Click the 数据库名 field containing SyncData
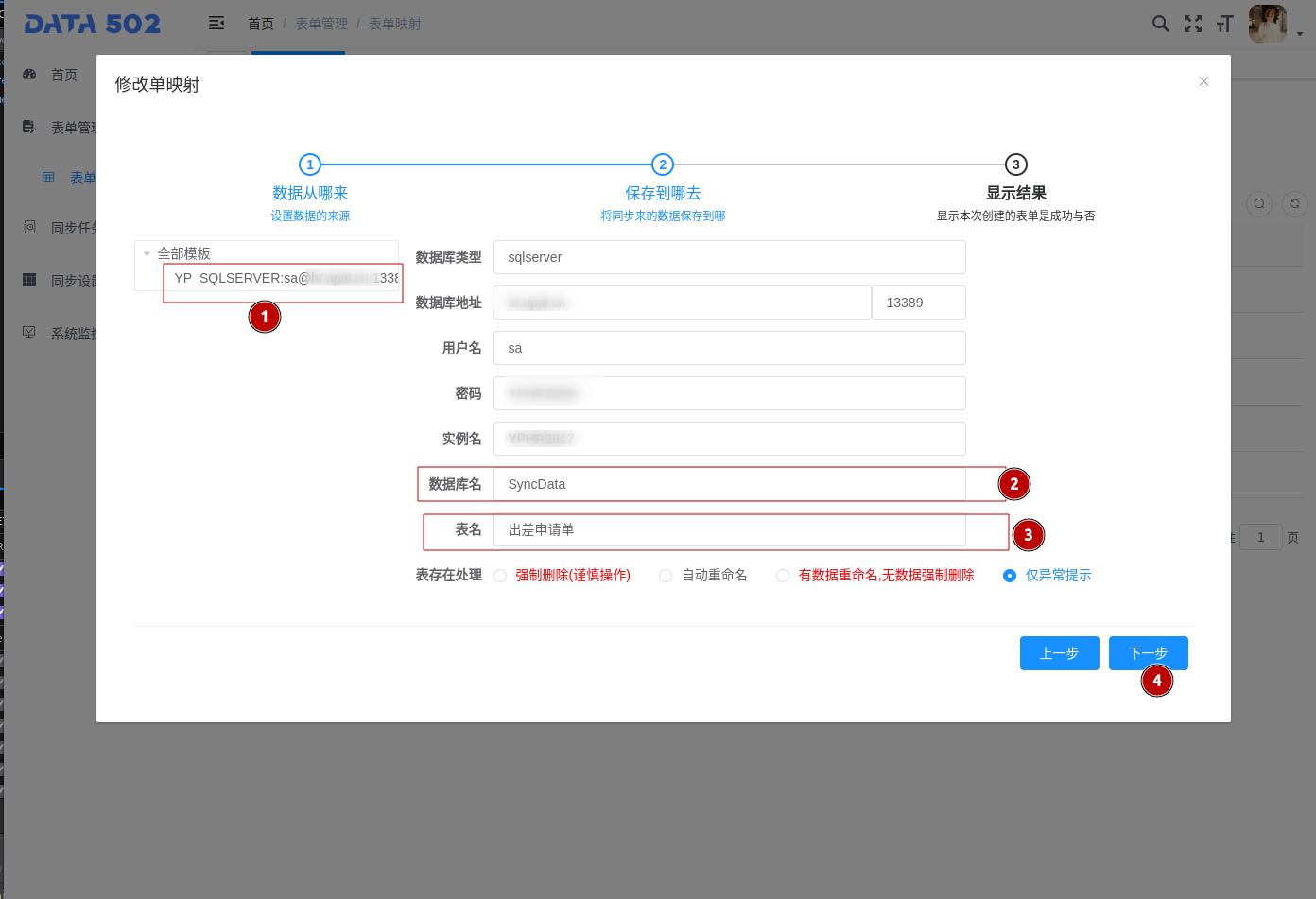Screen dimensions: 1316x899 [x=728, y=484]
